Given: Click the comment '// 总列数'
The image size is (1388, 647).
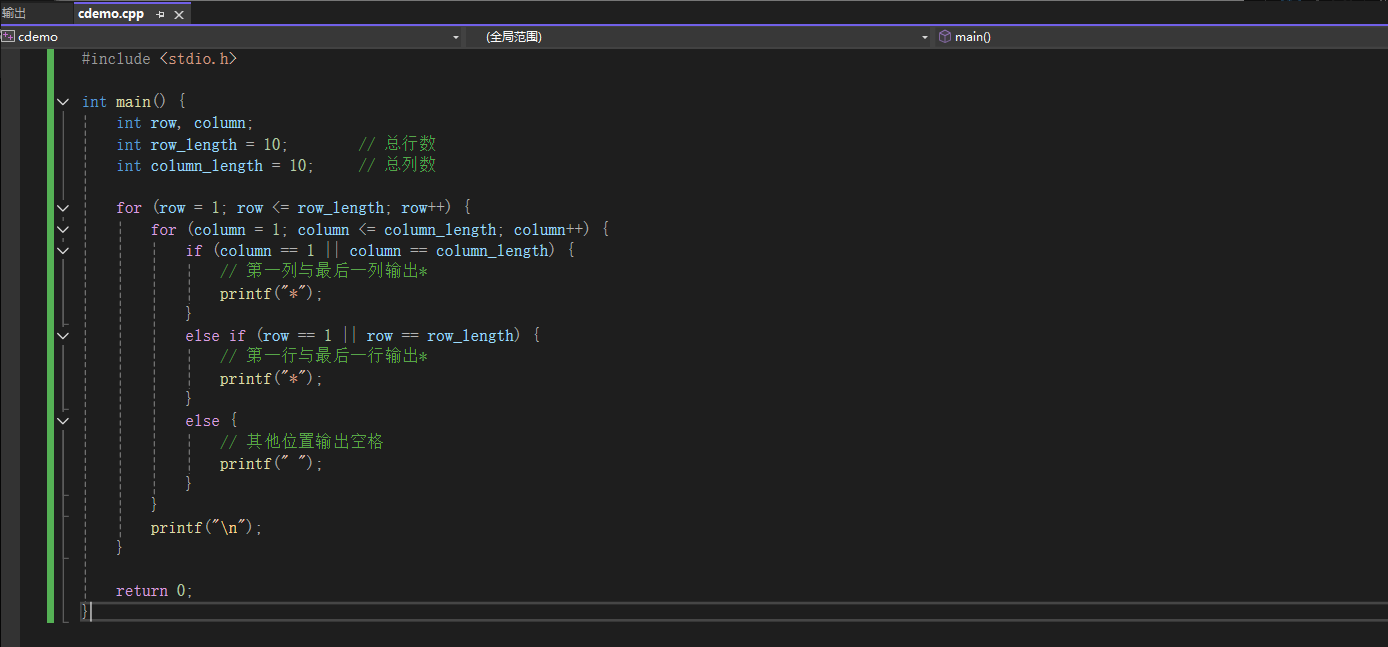Looking at the screenshot, I should coord(397,166).
